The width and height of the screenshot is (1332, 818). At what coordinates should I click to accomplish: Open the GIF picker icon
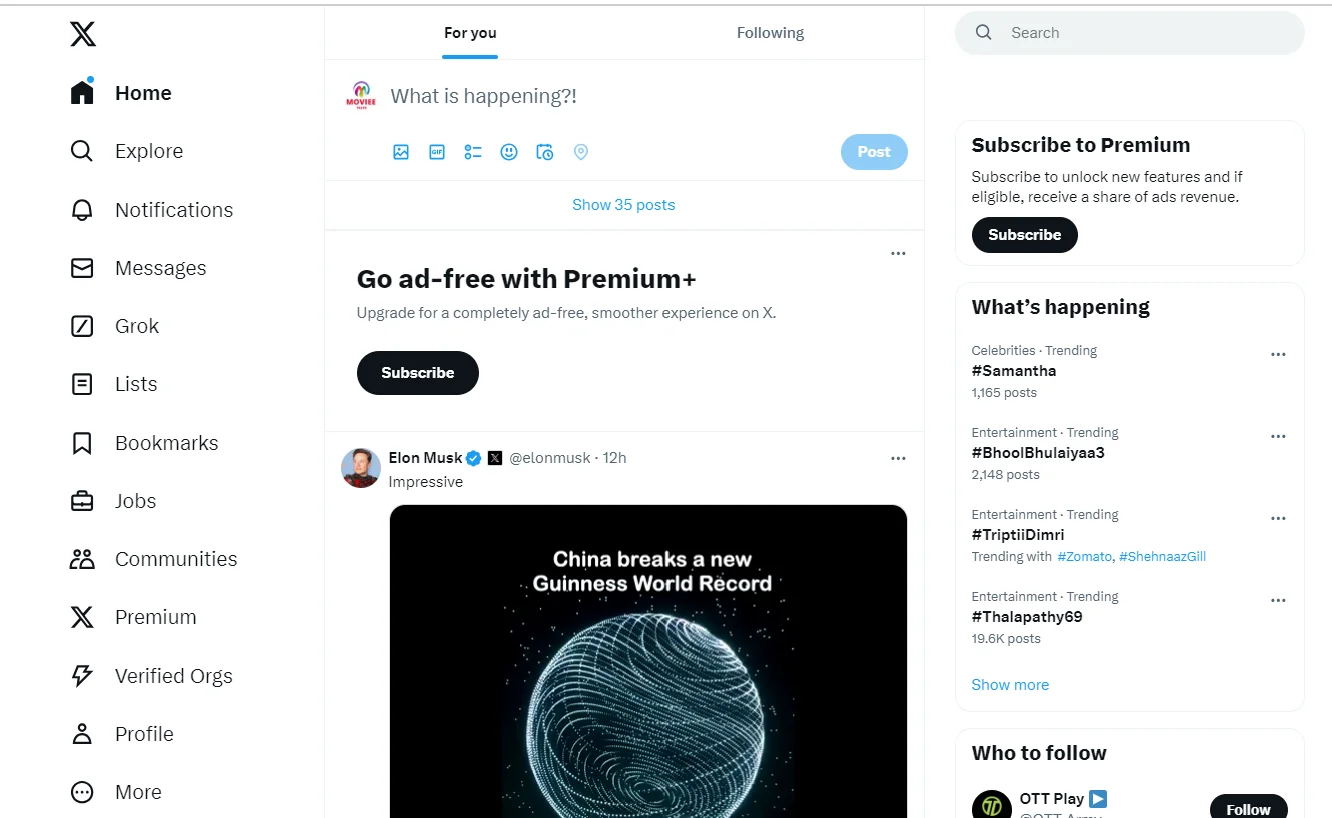coord(437,152)
